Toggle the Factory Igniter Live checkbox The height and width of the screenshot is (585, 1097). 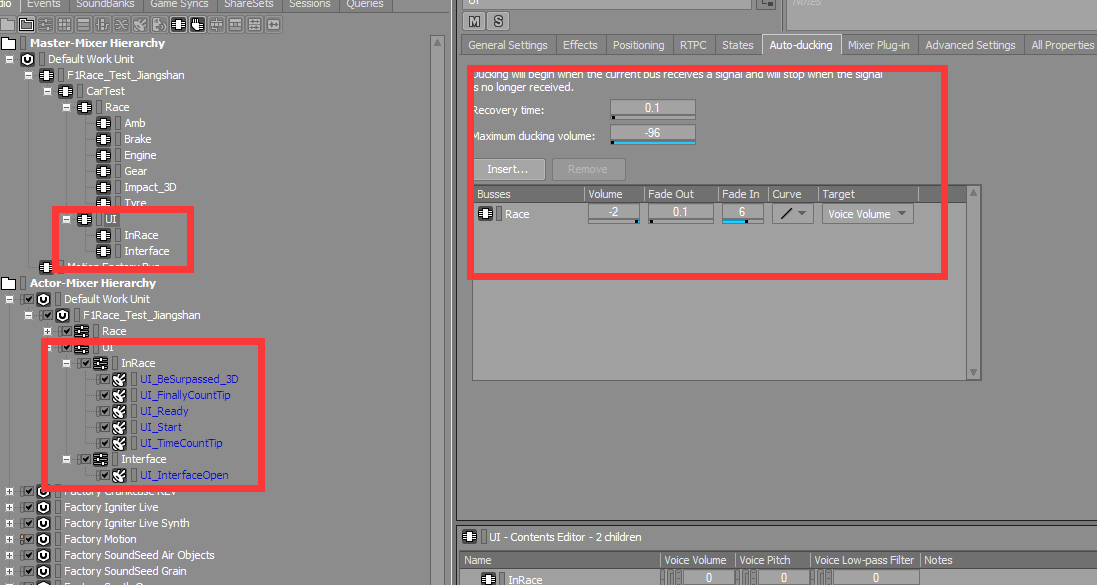pos(28,507)
